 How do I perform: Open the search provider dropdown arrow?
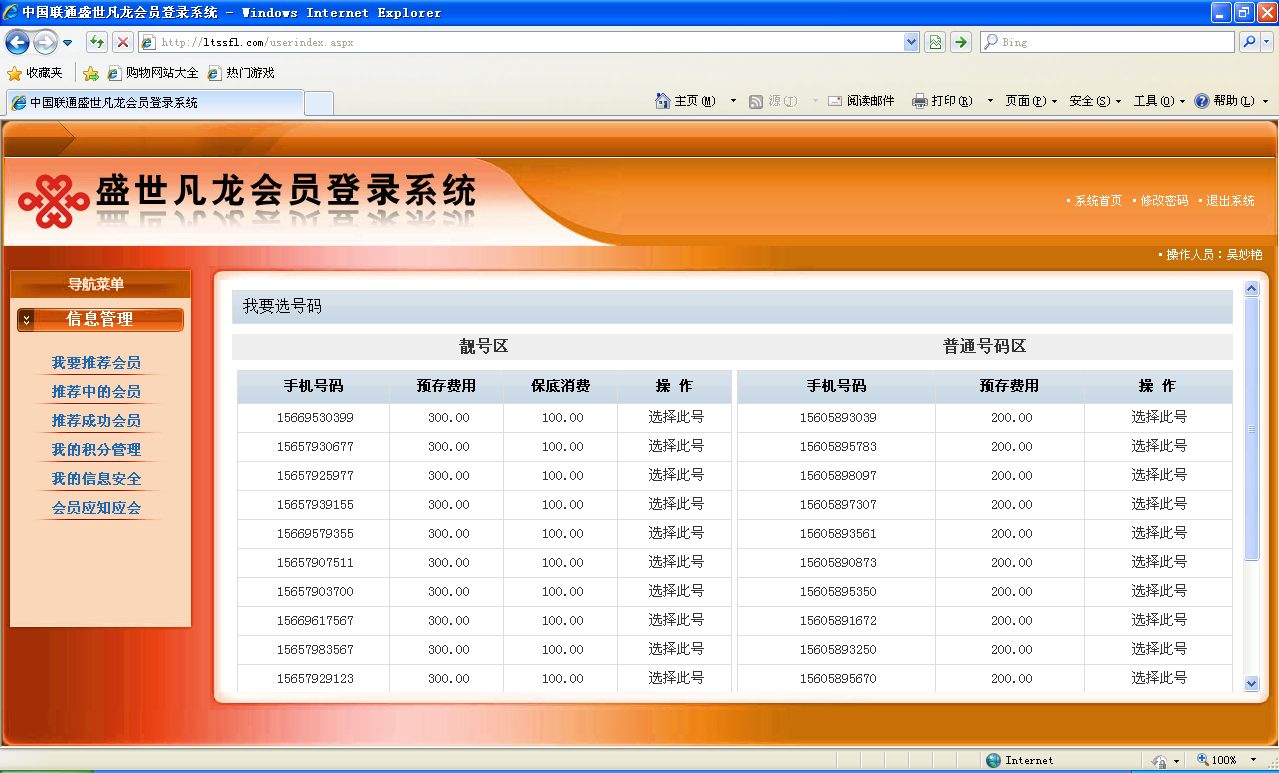point(1267,42)
